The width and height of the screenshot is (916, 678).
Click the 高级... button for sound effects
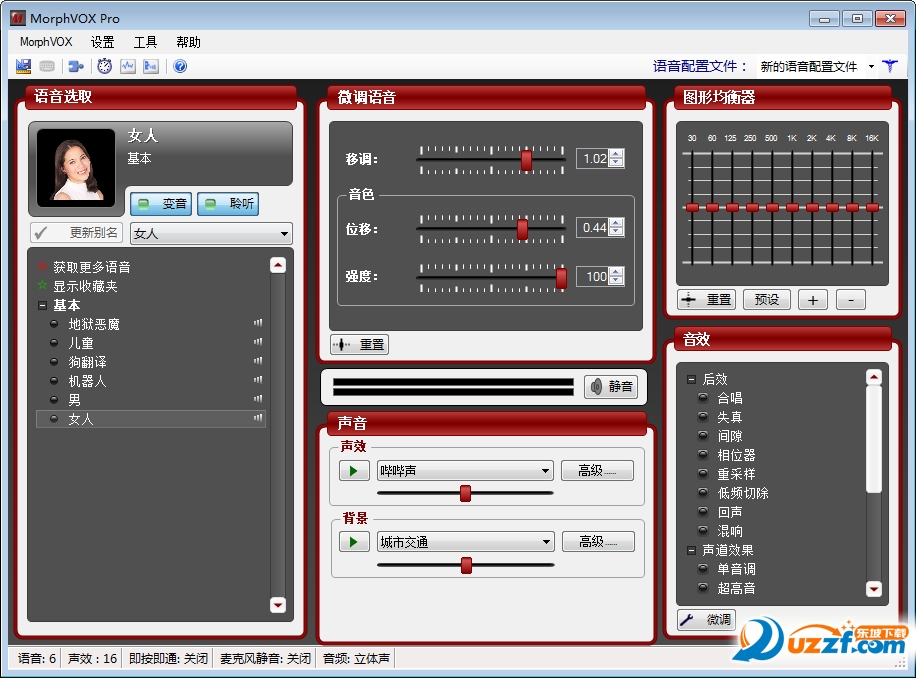point(597,470)
